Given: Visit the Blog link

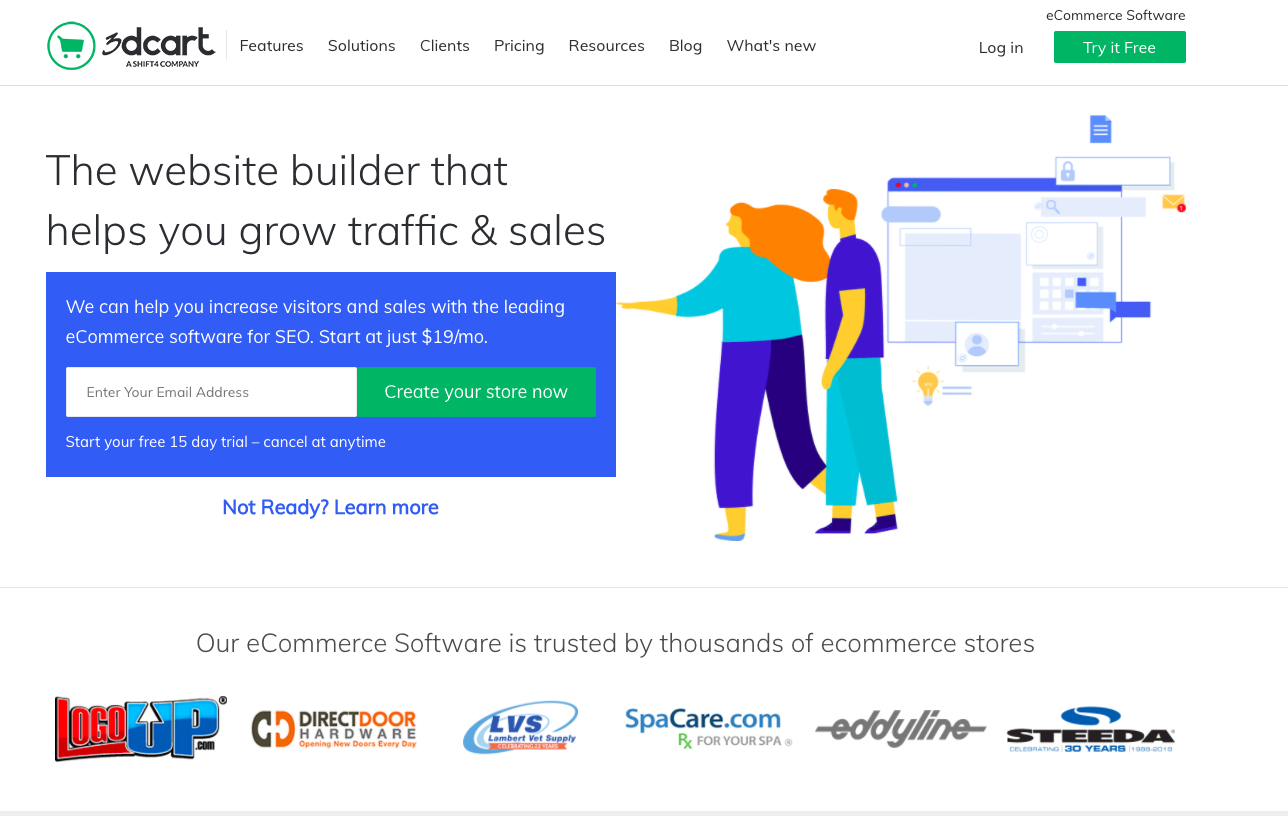Looking at the screenshot, I should pyautogui.click(x=686, y=46).
